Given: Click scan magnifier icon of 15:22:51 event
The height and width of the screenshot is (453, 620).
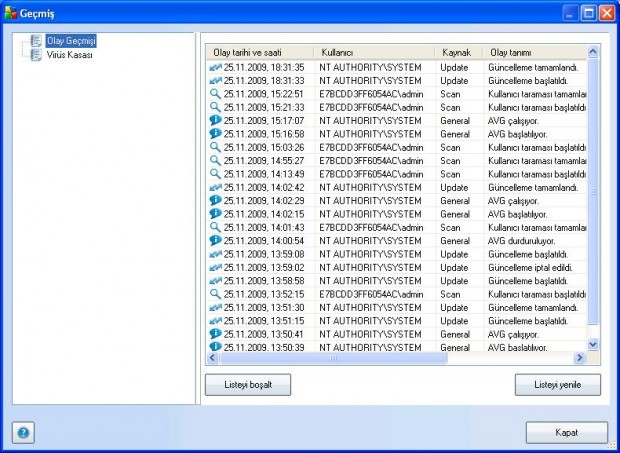Looking at the screenshot, I should [x=215, y=93].
